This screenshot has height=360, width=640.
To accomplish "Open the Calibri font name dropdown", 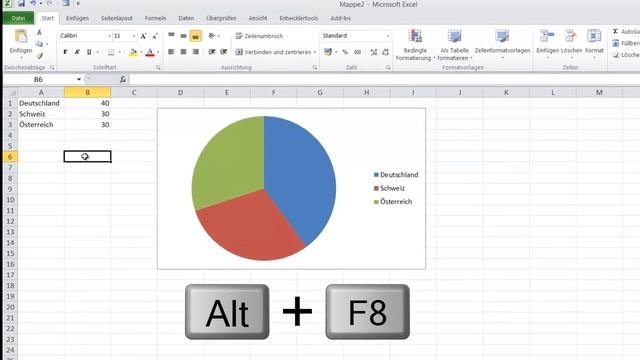I will pyautogui.click(x=109, y=36).
